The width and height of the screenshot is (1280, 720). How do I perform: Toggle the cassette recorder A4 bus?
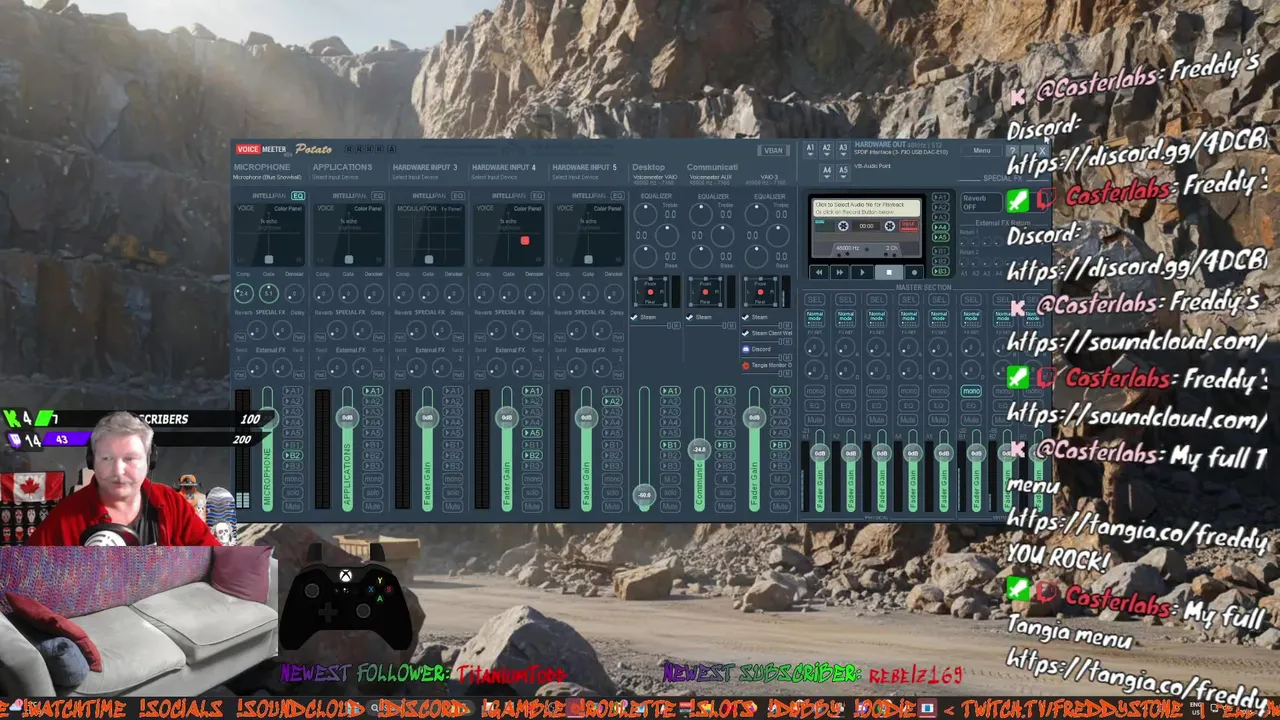[940, 226]
